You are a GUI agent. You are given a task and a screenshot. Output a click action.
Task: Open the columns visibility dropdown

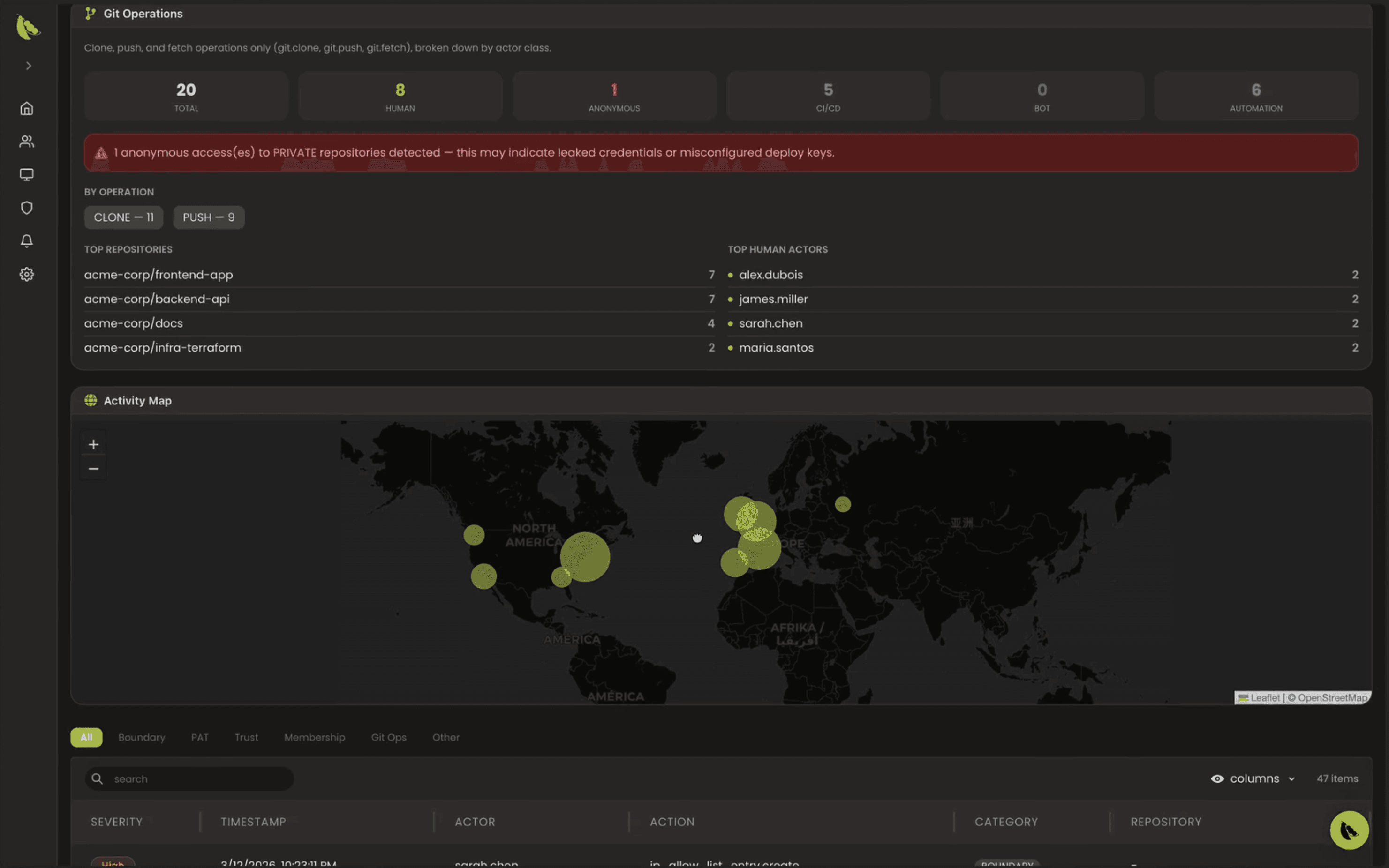pyautogui.click(x=1253, y=778)
